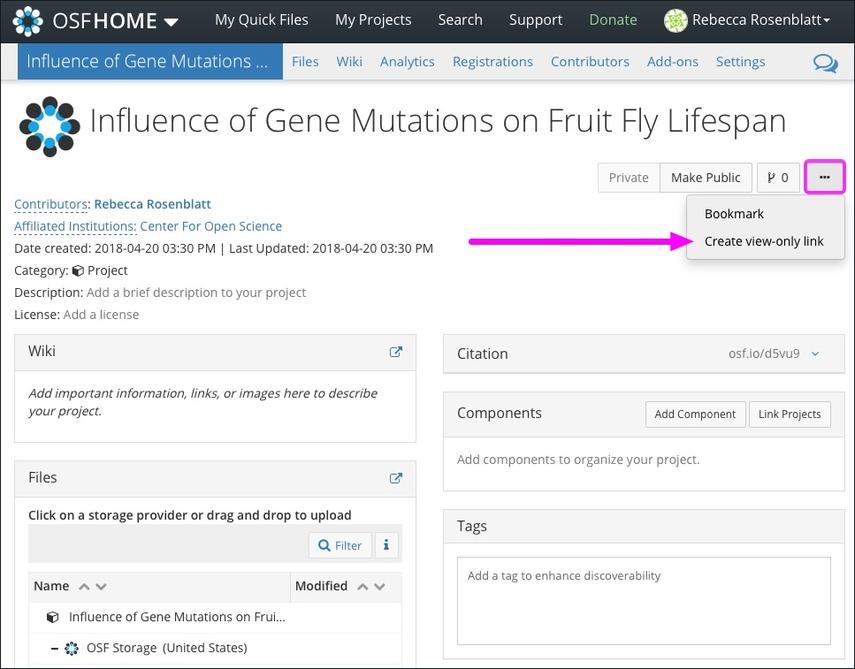The height and width of the screenshot is (669, 855).
Task: Open Wiki widget in new page icon
Action: click(396, 352)
